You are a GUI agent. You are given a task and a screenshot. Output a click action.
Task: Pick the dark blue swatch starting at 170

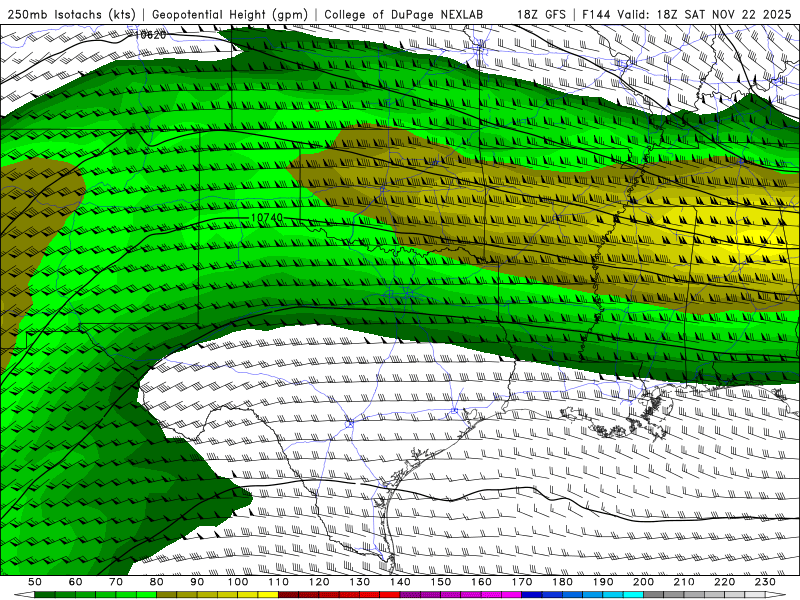532,595
